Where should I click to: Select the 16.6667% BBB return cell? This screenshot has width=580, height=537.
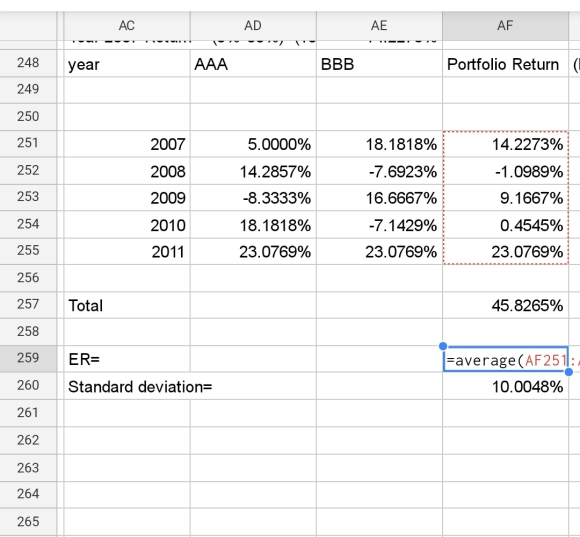point(379,198)
